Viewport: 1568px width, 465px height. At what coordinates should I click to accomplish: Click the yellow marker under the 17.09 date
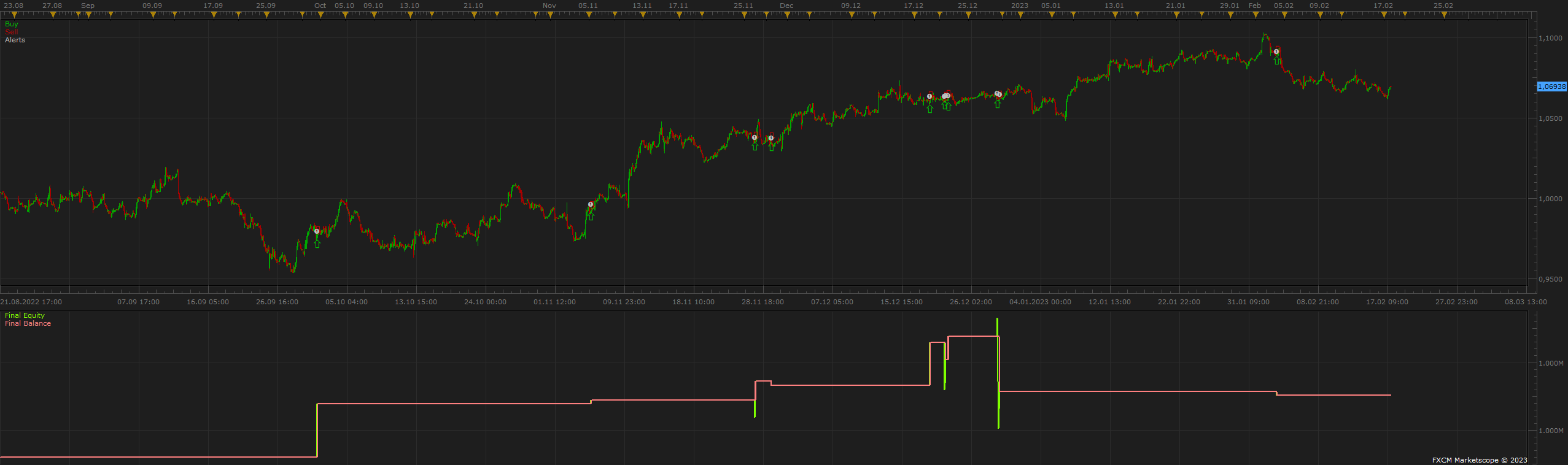[213, 15]
